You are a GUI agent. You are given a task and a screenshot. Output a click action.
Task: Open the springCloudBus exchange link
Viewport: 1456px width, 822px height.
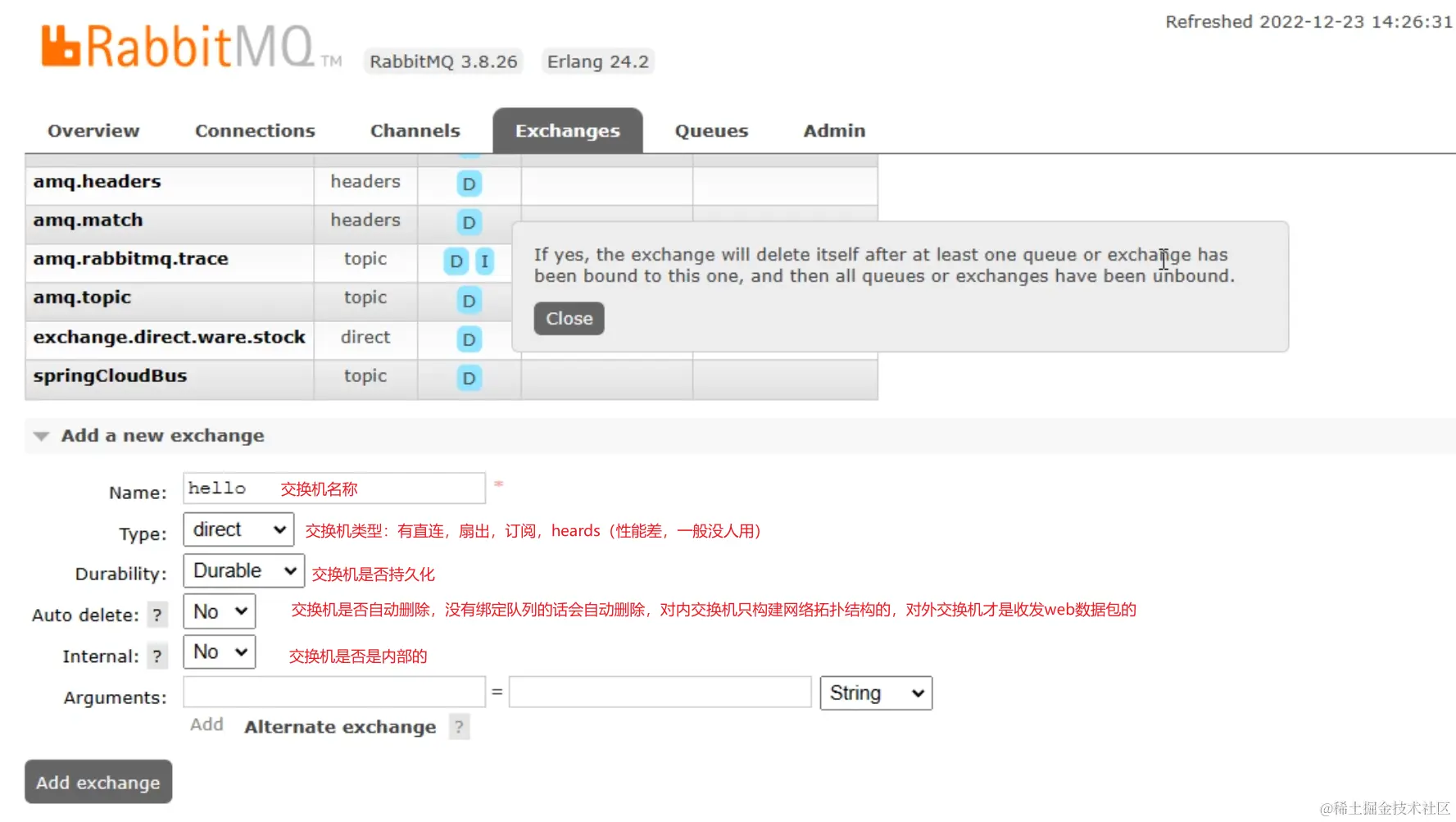pos(110,375)
